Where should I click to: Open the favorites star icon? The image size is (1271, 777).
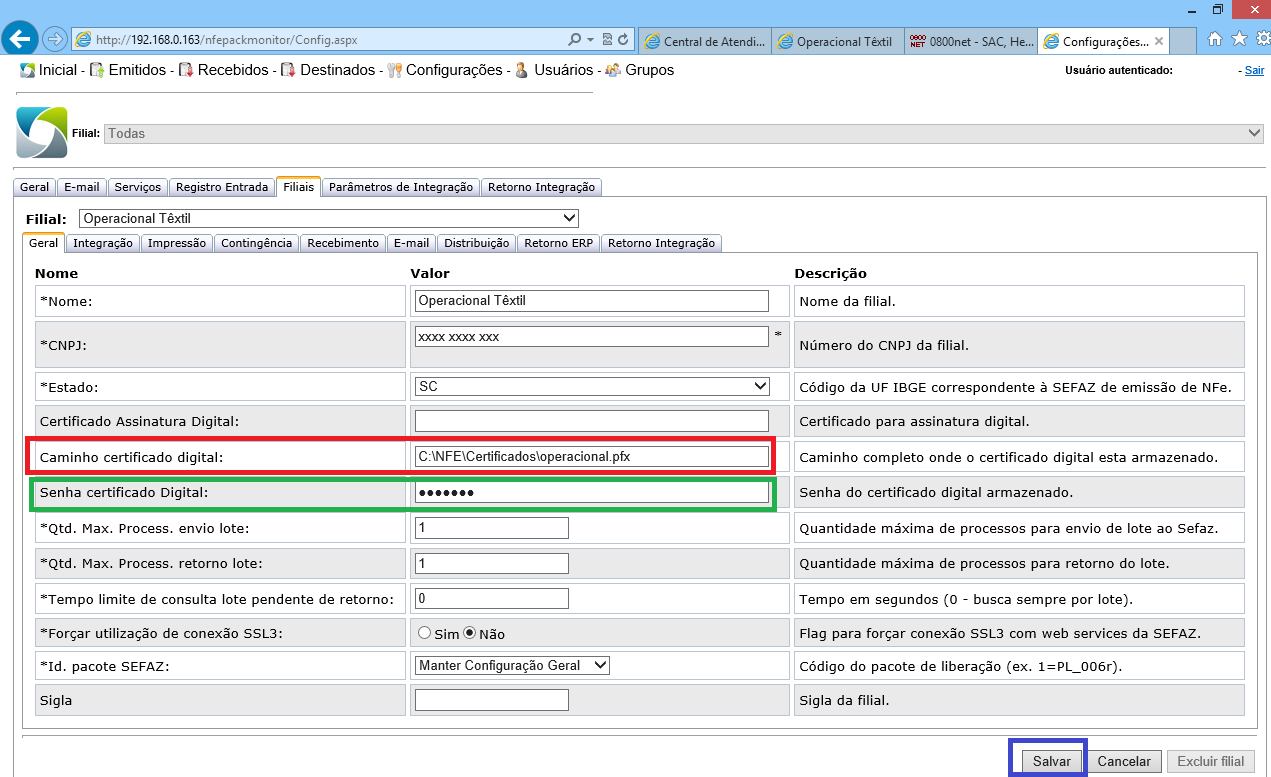pos(1239,40)
